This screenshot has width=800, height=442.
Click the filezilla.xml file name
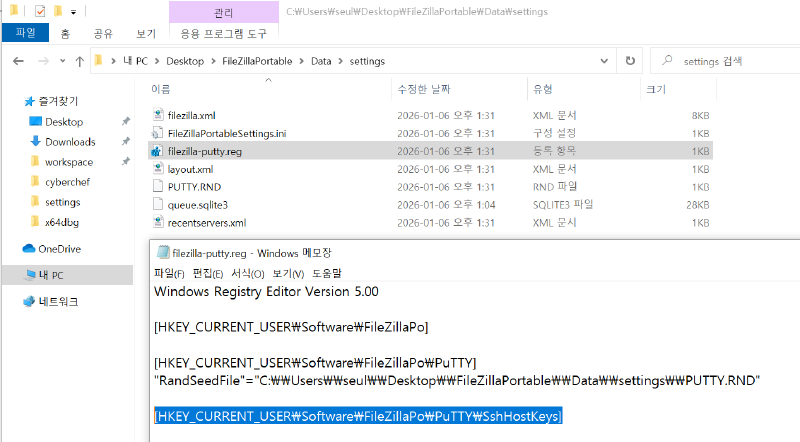pyautogui.click(x=191, y=116)
